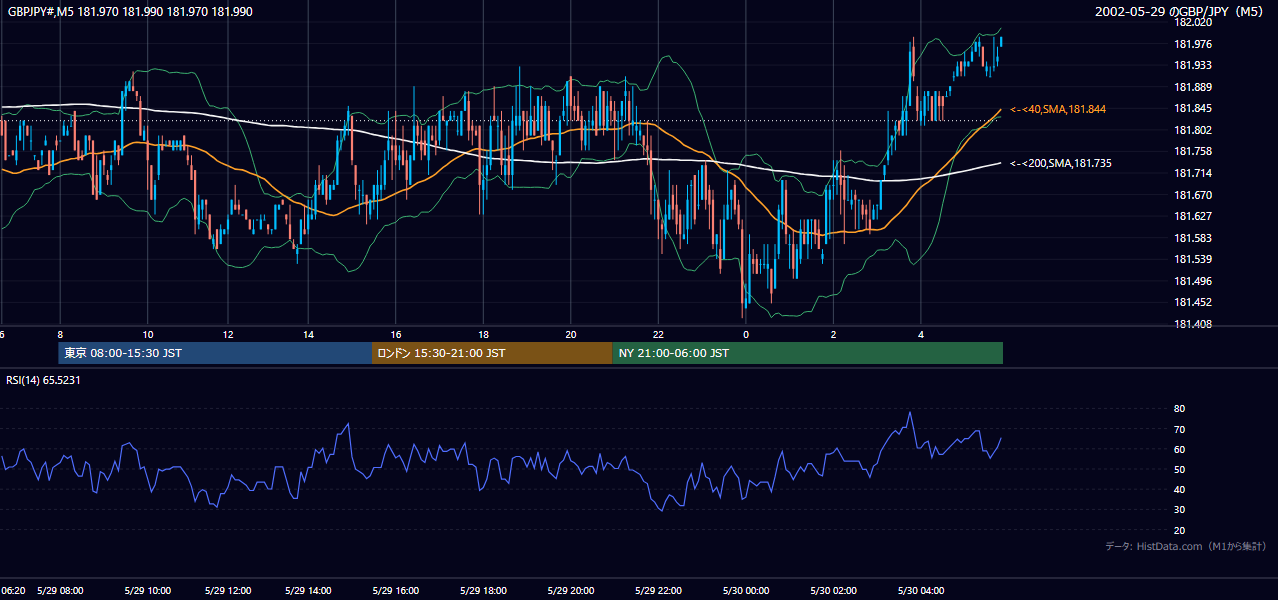
Task: Click the RSI(14) 65.5231 indicator label
Action: (43, 380)
